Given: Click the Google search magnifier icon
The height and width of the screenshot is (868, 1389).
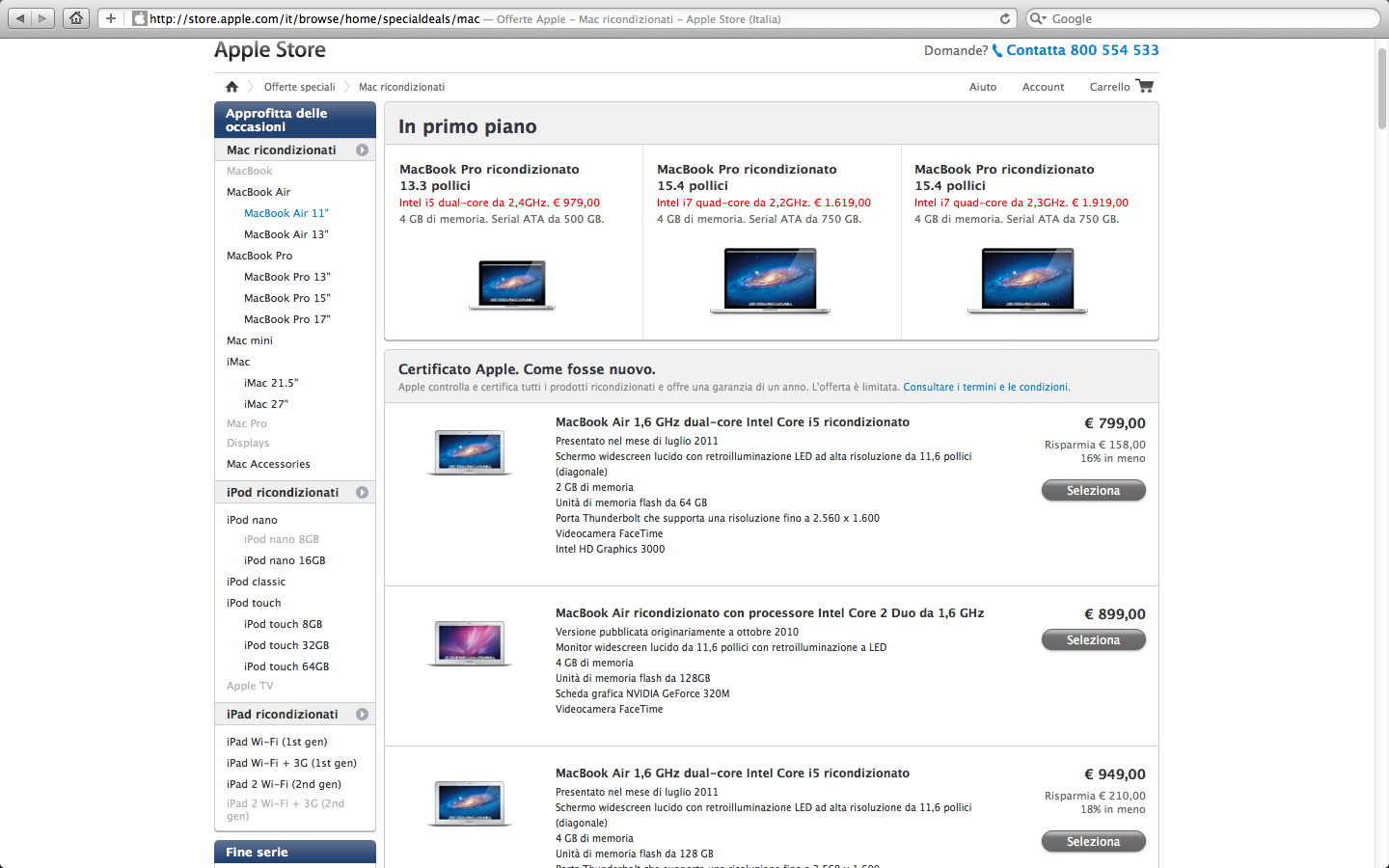Looking at the screenshot, I should click(x=1038, y=18).
